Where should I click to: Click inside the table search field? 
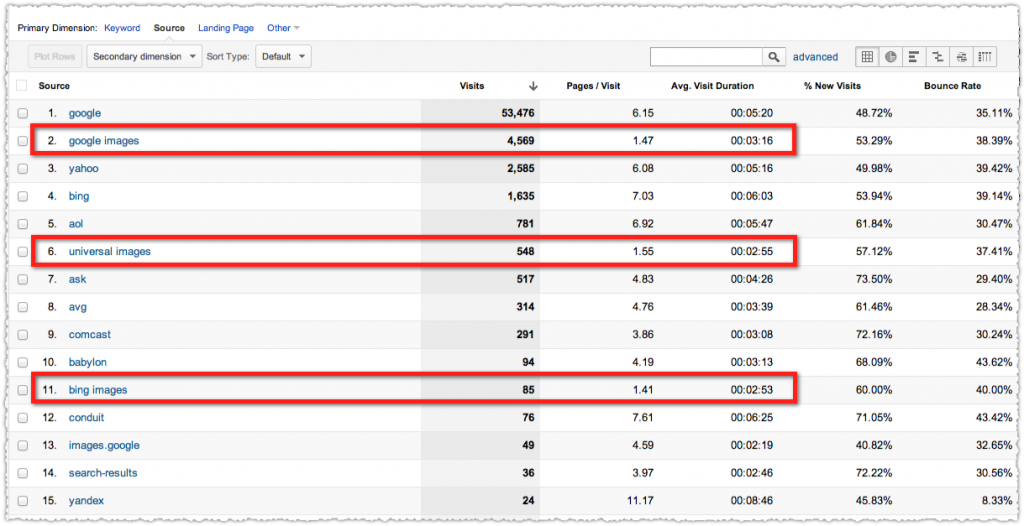707,57
